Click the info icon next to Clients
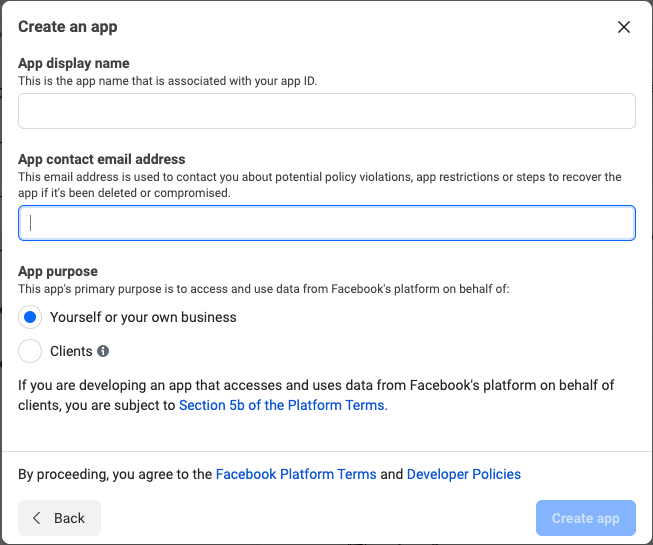 pos(103,351)
